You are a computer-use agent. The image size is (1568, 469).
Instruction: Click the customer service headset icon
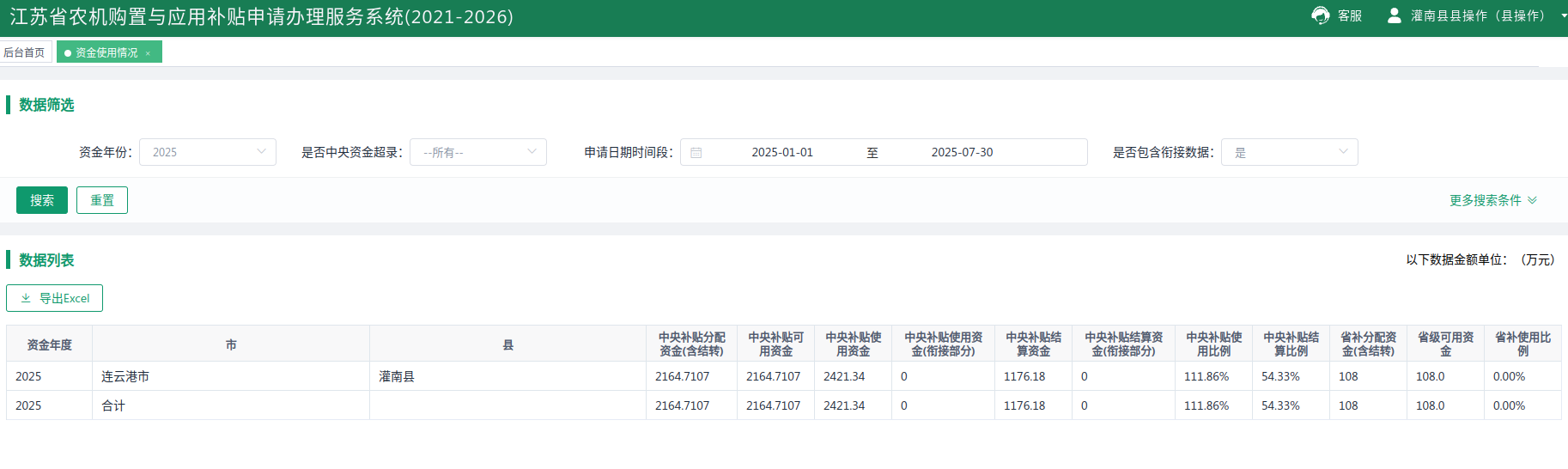pyautogui.click(x=1320, y=15)
